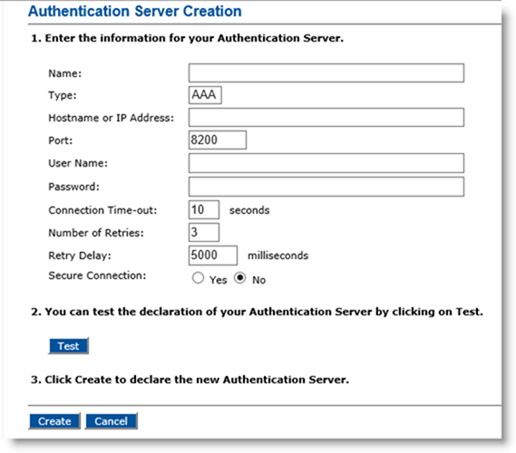Click the 'milliseconds' unit text

(278, 256)
